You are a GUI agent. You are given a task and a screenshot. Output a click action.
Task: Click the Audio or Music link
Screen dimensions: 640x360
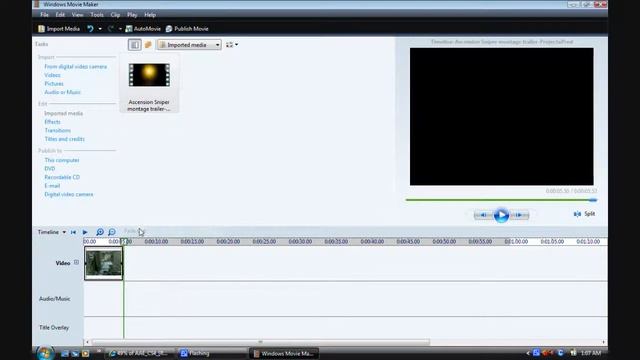[x=62, y=92]
